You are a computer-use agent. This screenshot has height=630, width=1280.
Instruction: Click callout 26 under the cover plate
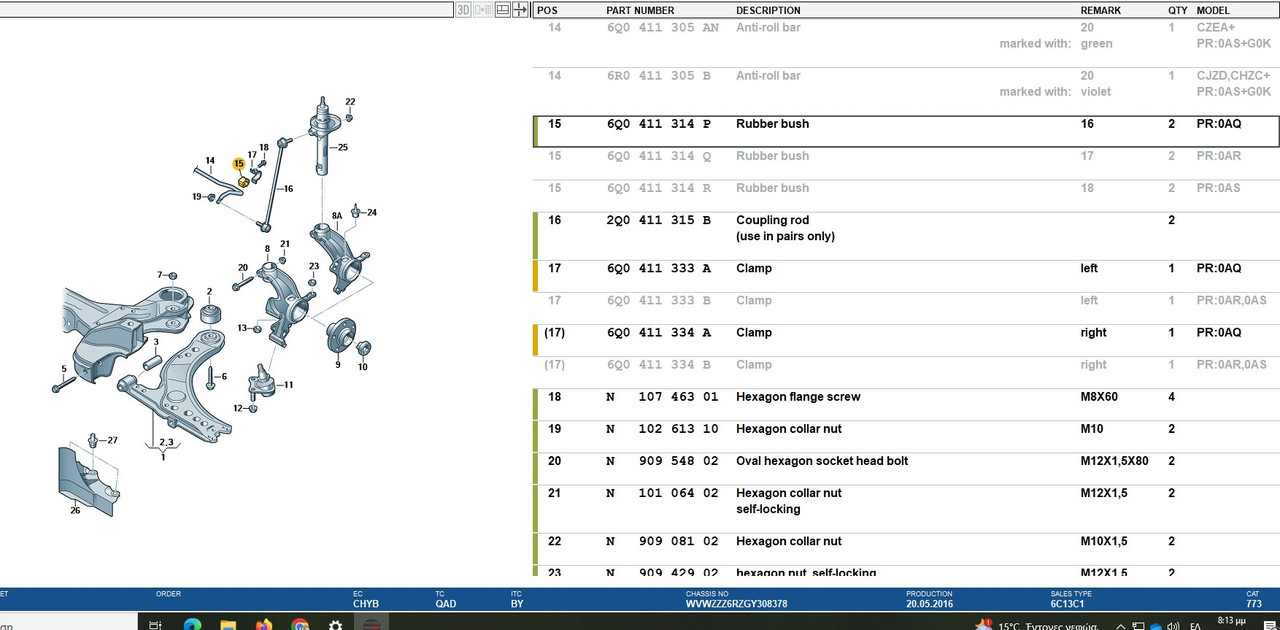[x=75, y=511]
